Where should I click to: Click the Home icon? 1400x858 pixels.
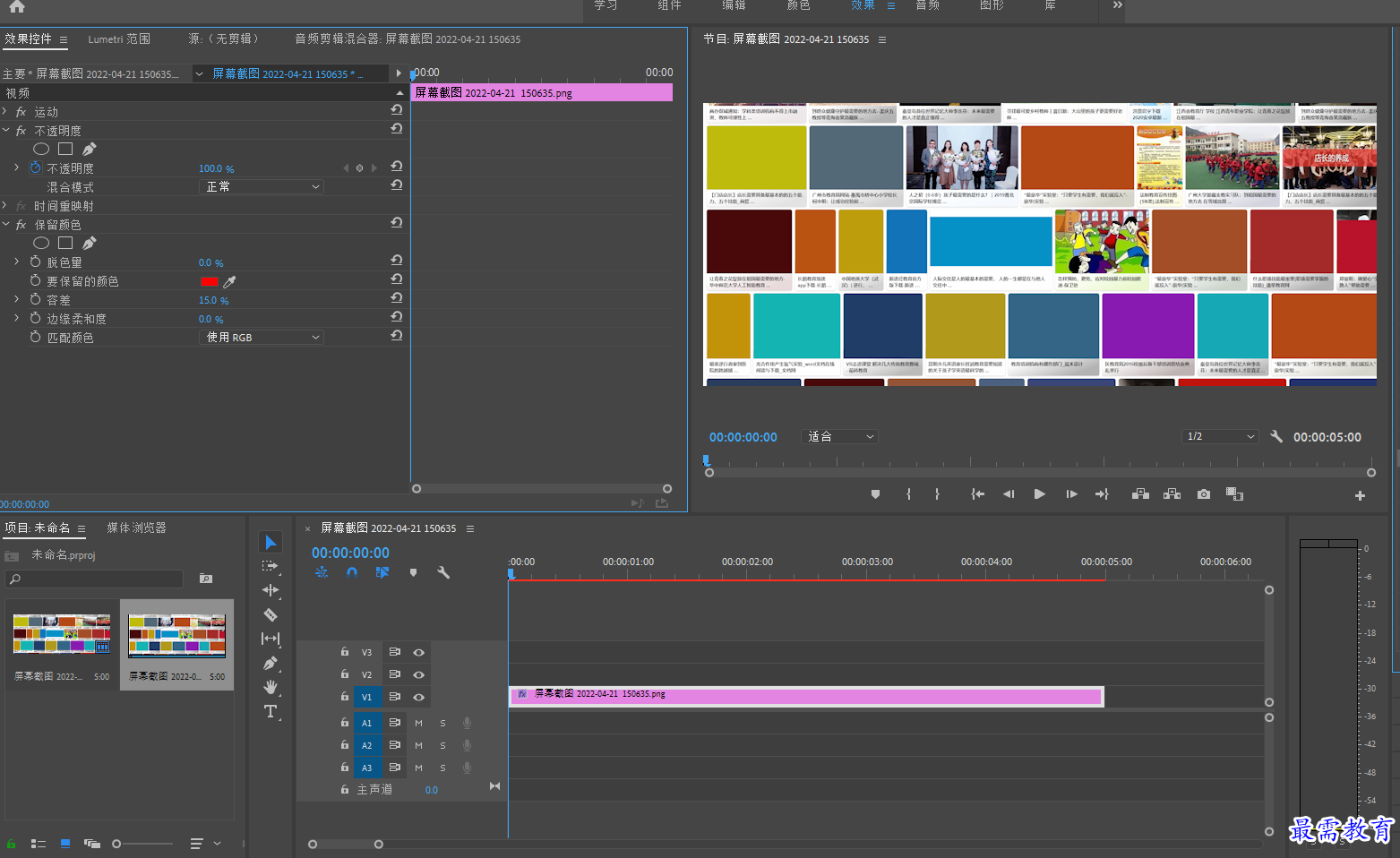tap(17, 6)
